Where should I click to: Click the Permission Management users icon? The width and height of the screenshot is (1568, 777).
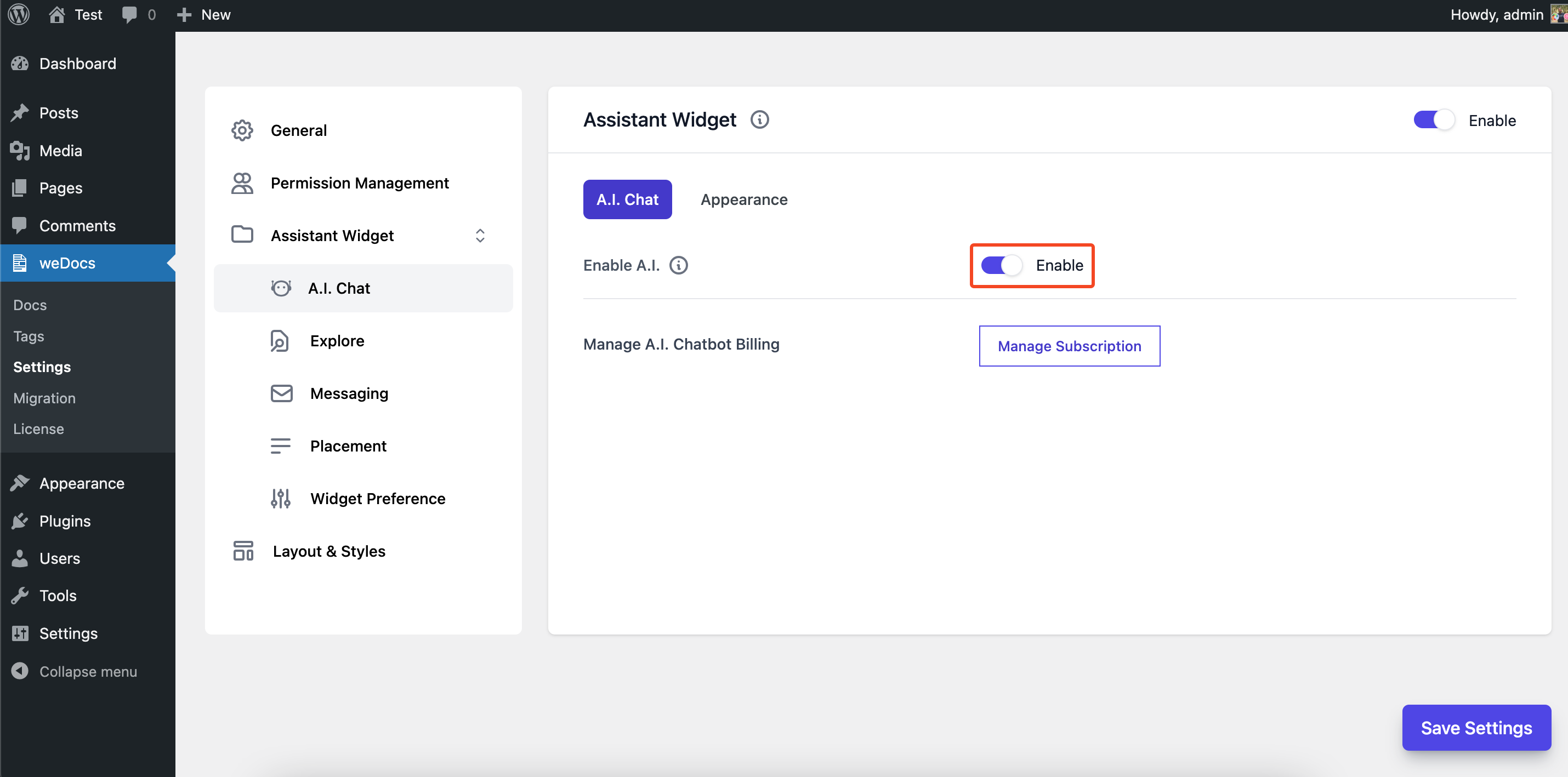tap(242, 183)
